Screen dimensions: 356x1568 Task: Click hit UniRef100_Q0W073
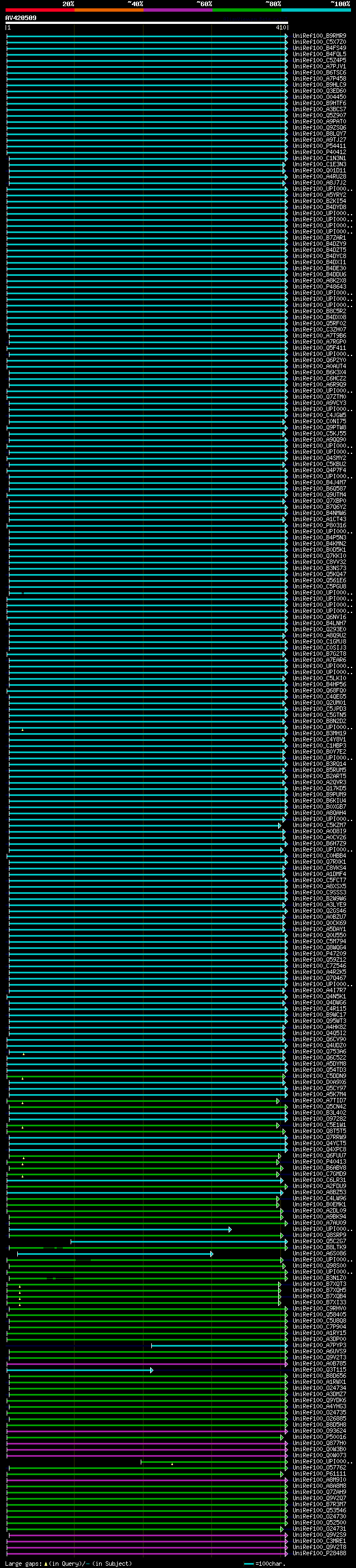(x=319, y=1456)
